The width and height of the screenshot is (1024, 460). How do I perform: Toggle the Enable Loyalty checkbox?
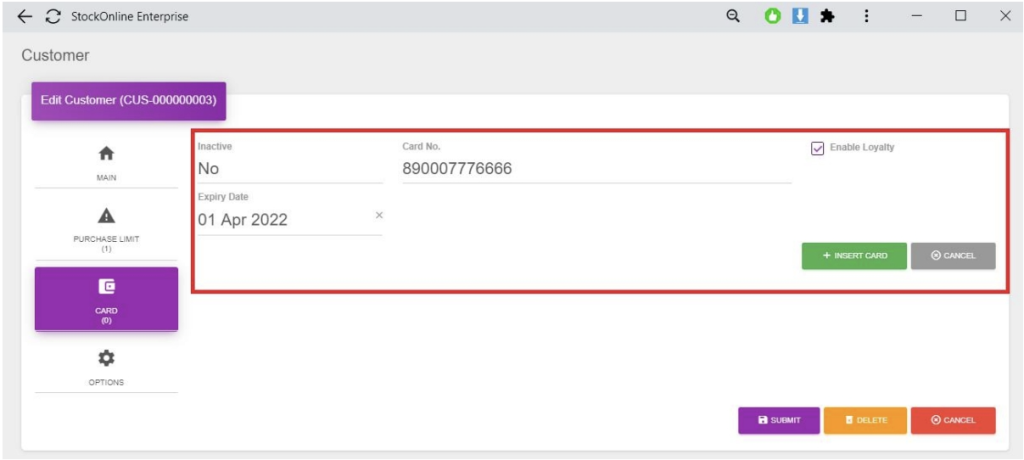(x=817, y=148)
